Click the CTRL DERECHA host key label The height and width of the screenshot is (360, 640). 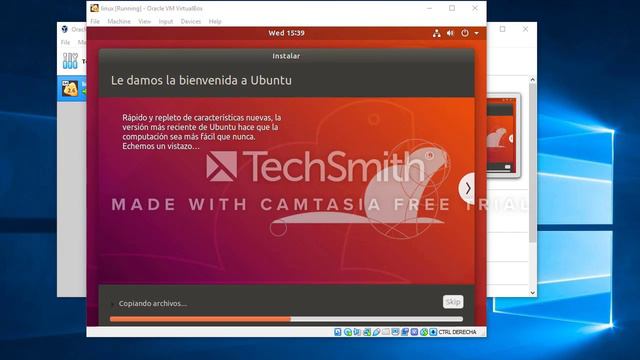tap(457, 332)
